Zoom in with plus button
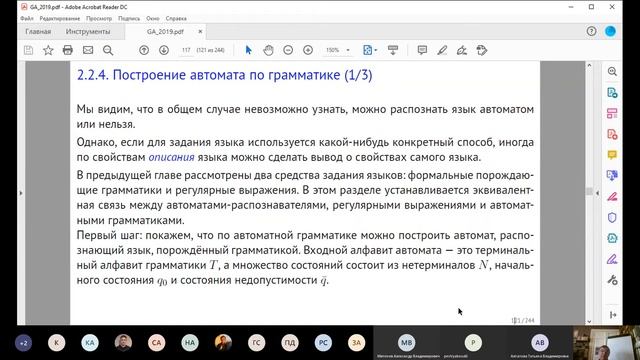The image size is (640, 360). pyautogui.click(x=308, y=50)
